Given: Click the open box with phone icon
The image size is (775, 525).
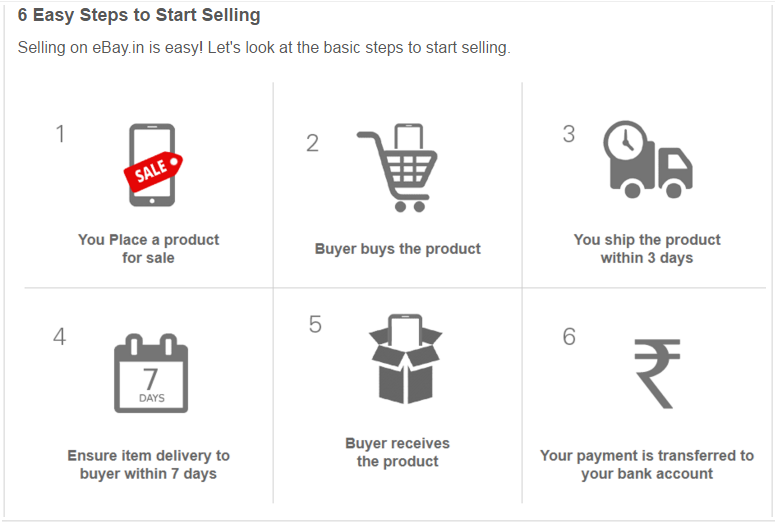Looking at the screenshot, I should click(x=405, y=358).
